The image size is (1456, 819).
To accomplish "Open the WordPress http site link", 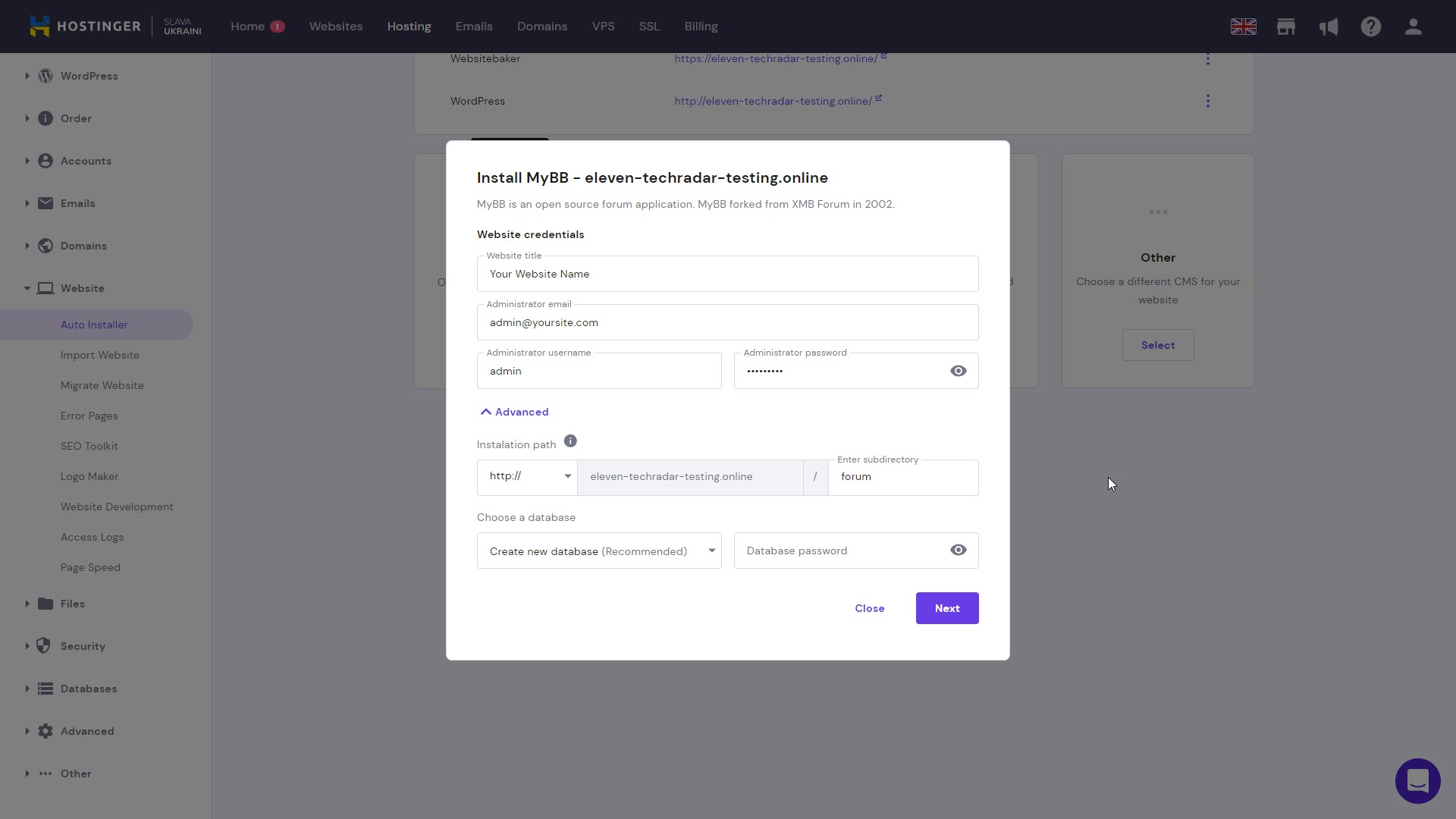I will pyautogui.click(x=773, y=101).
